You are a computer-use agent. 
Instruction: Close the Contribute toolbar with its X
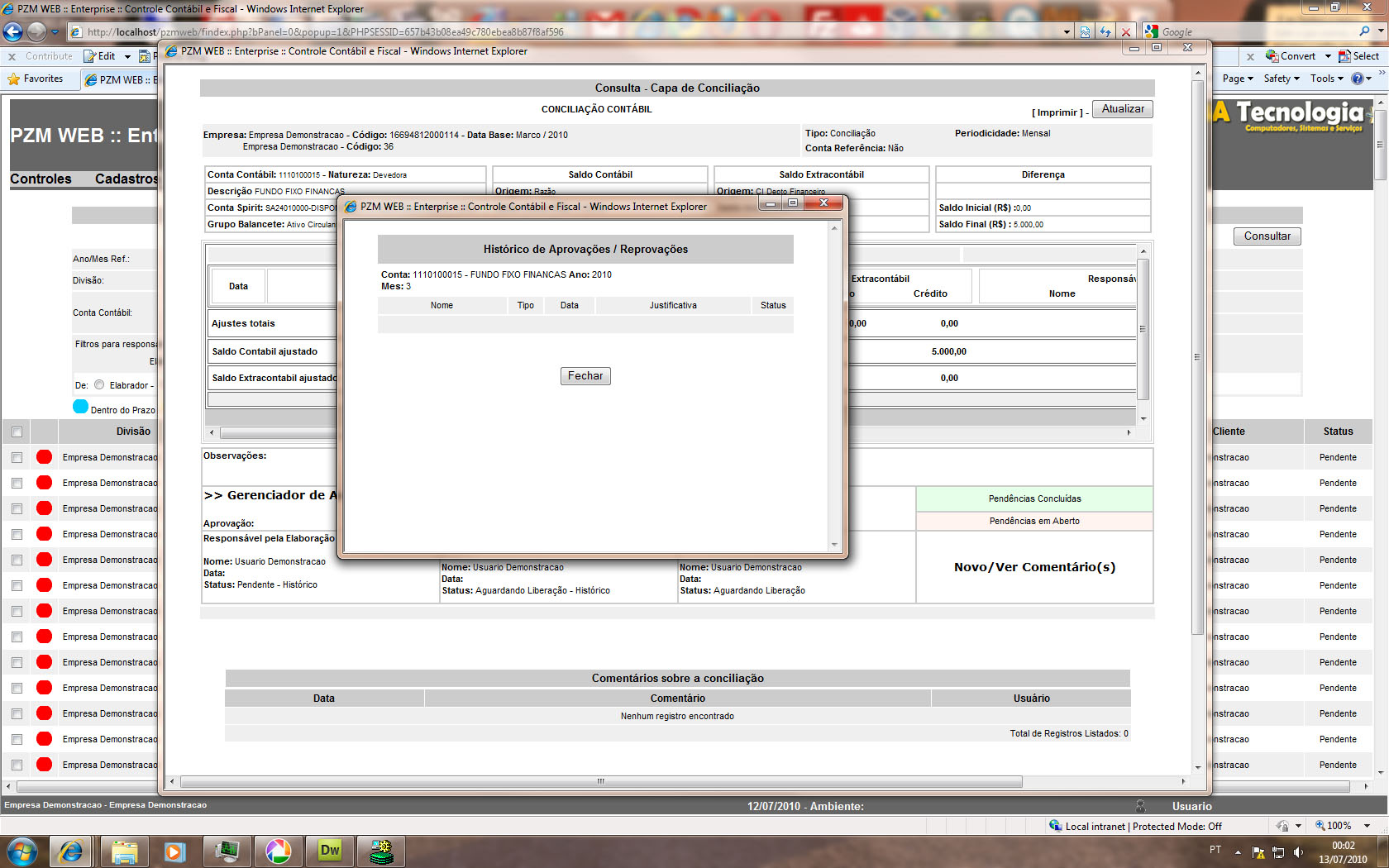[x=12, y=56]
